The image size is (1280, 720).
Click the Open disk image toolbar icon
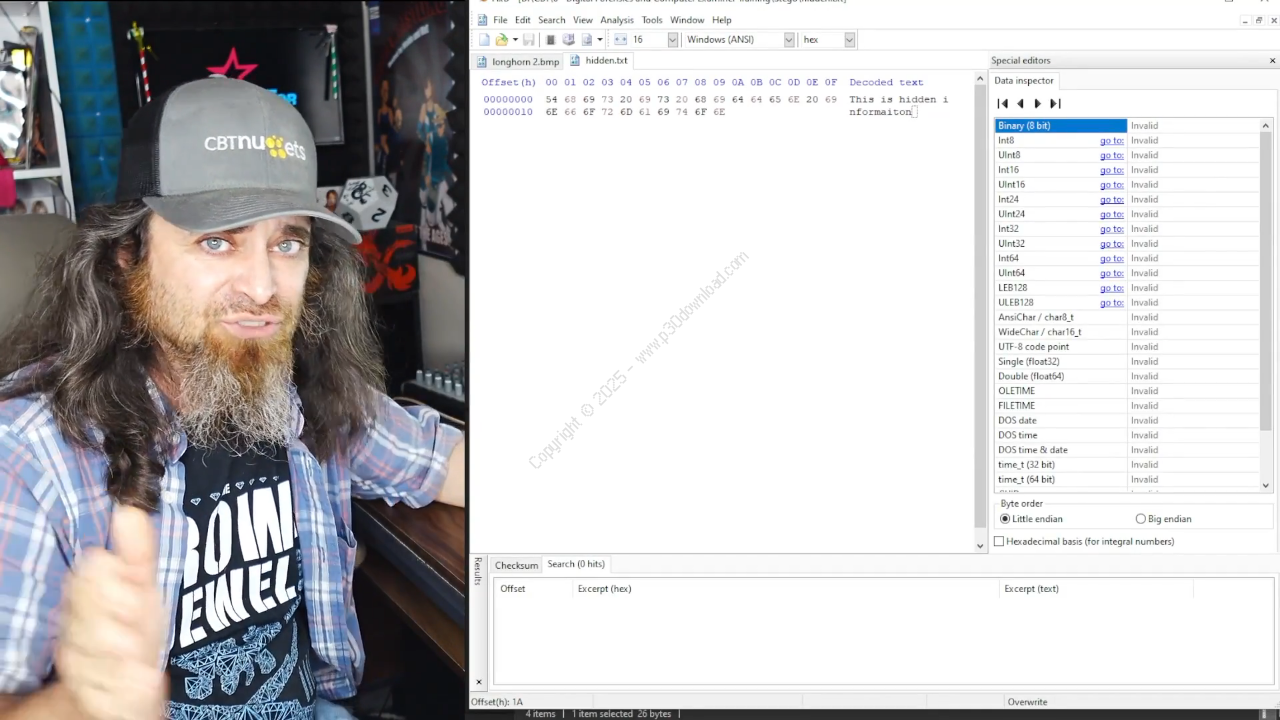[587, 40]
